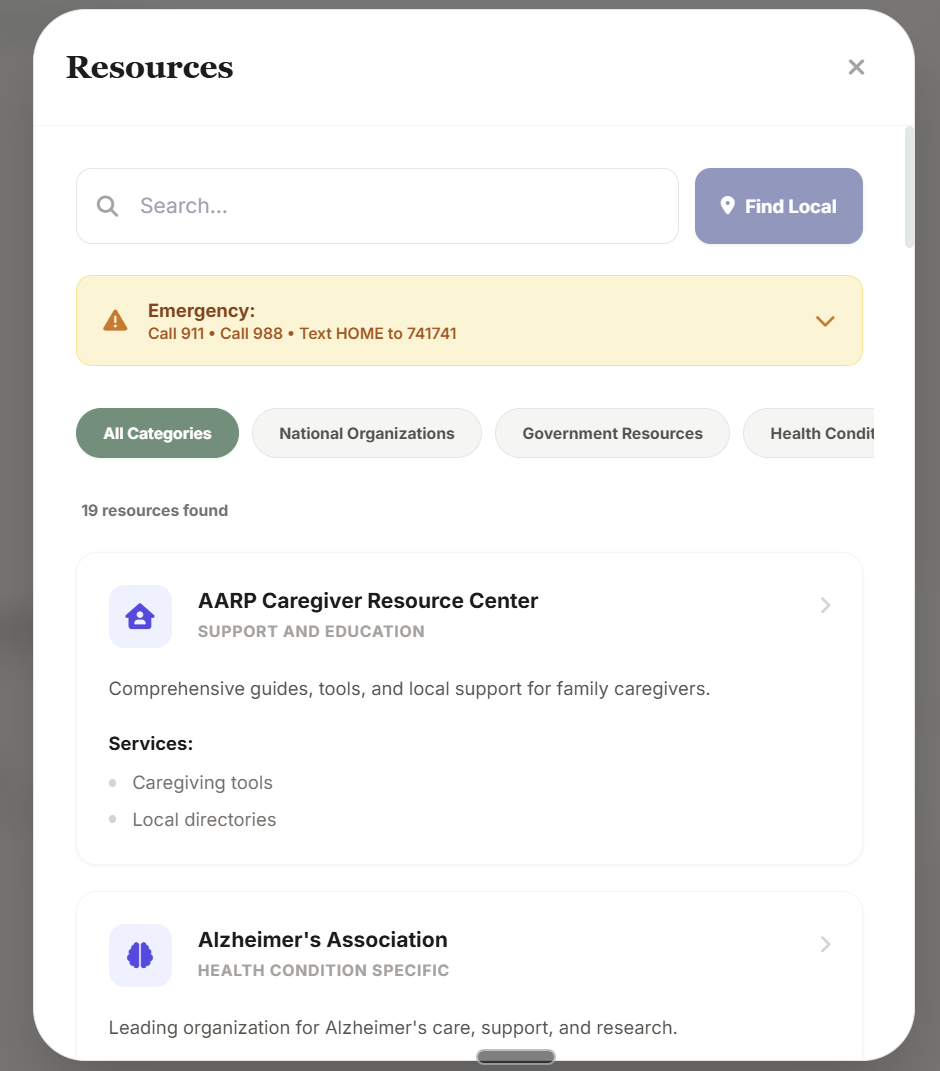940x1071 pixels.
Task: Click the X to dismiss the Resources dialog
Action: 856,67
